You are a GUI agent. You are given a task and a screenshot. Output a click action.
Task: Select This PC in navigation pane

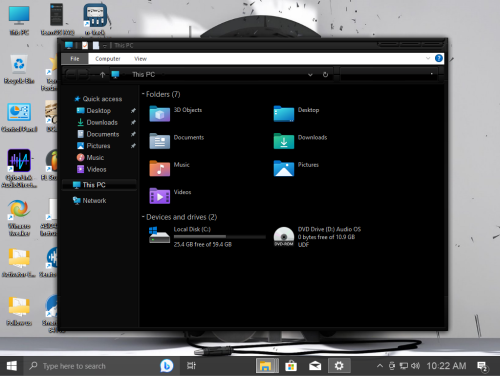click(x=99, y=185)
